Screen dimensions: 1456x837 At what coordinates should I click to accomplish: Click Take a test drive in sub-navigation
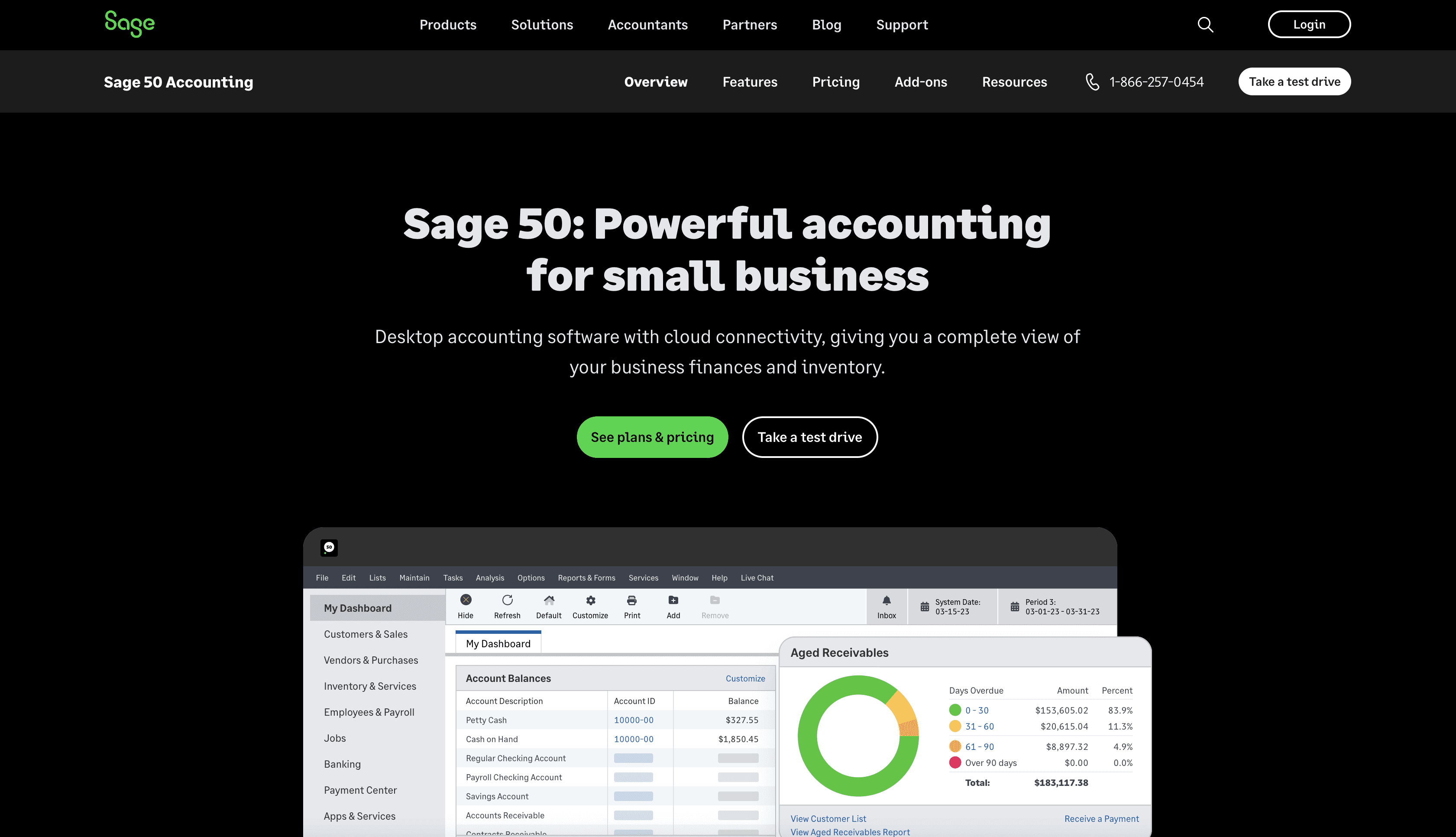tap(1294, 81)
